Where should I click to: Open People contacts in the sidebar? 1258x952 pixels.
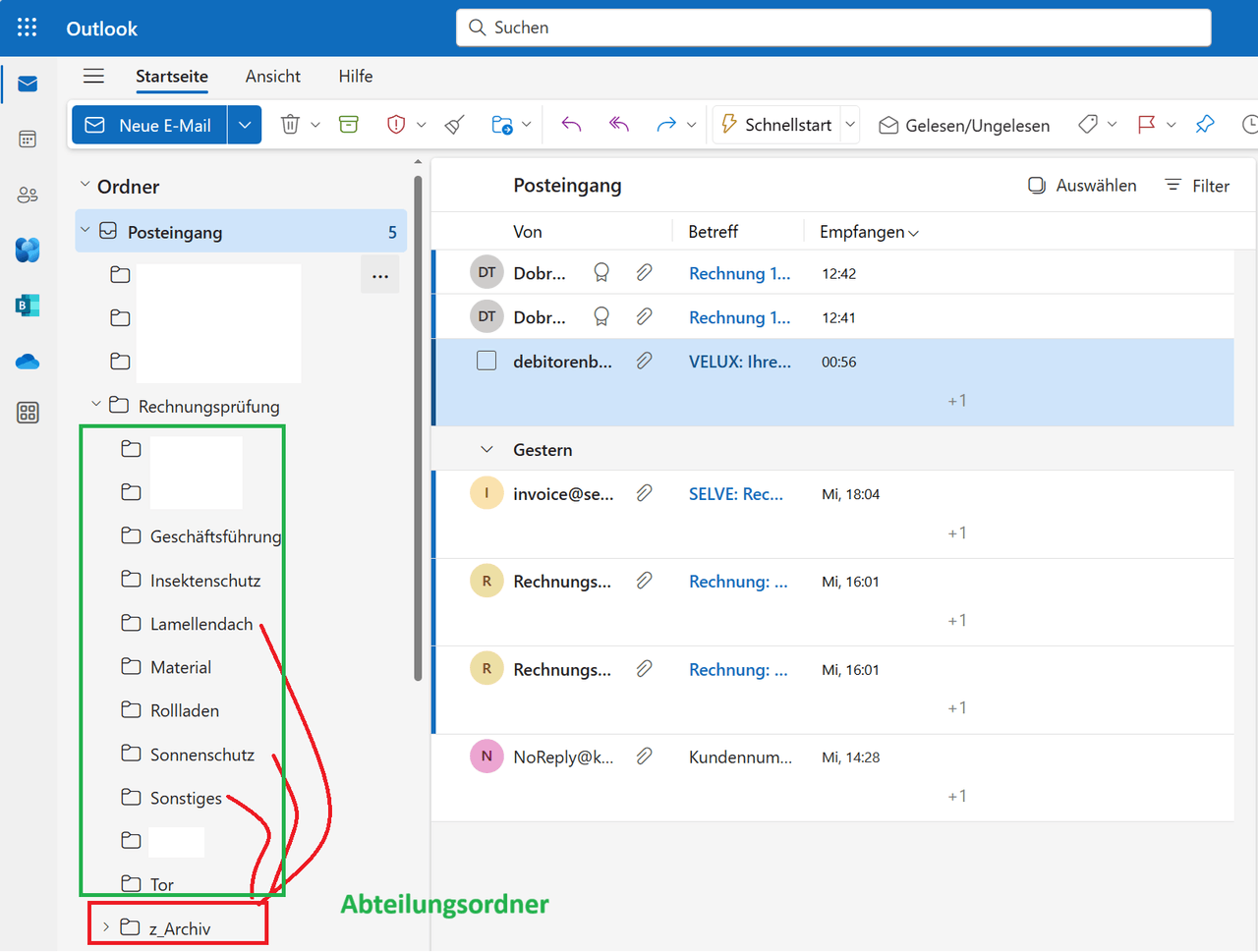(28, 195)
